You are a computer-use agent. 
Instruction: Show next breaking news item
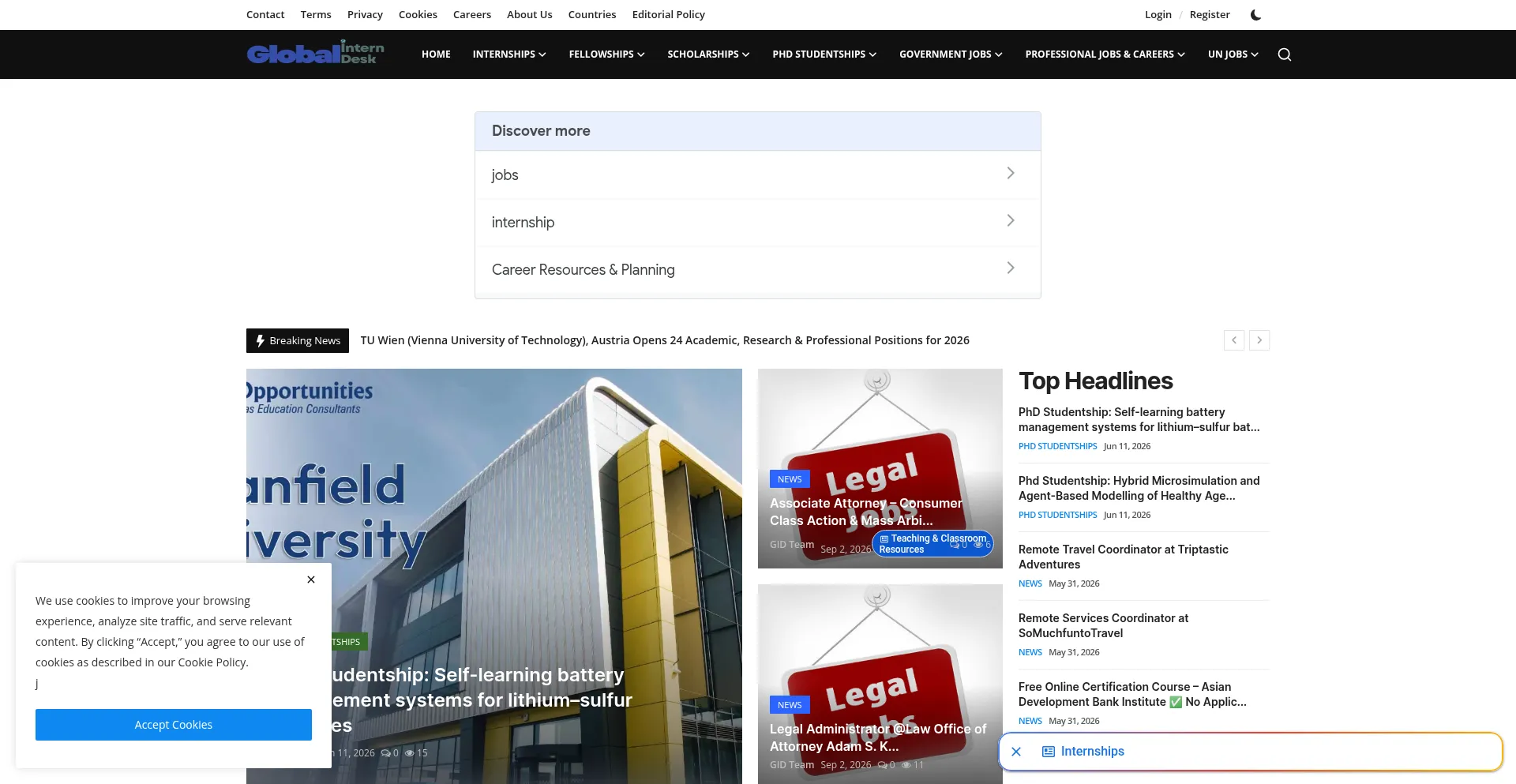[1259, 340]
